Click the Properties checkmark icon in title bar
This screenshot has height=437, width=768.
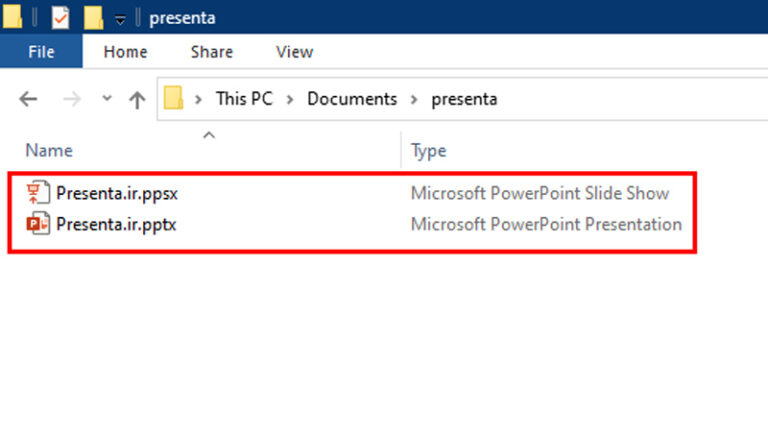tap(59, 17)
